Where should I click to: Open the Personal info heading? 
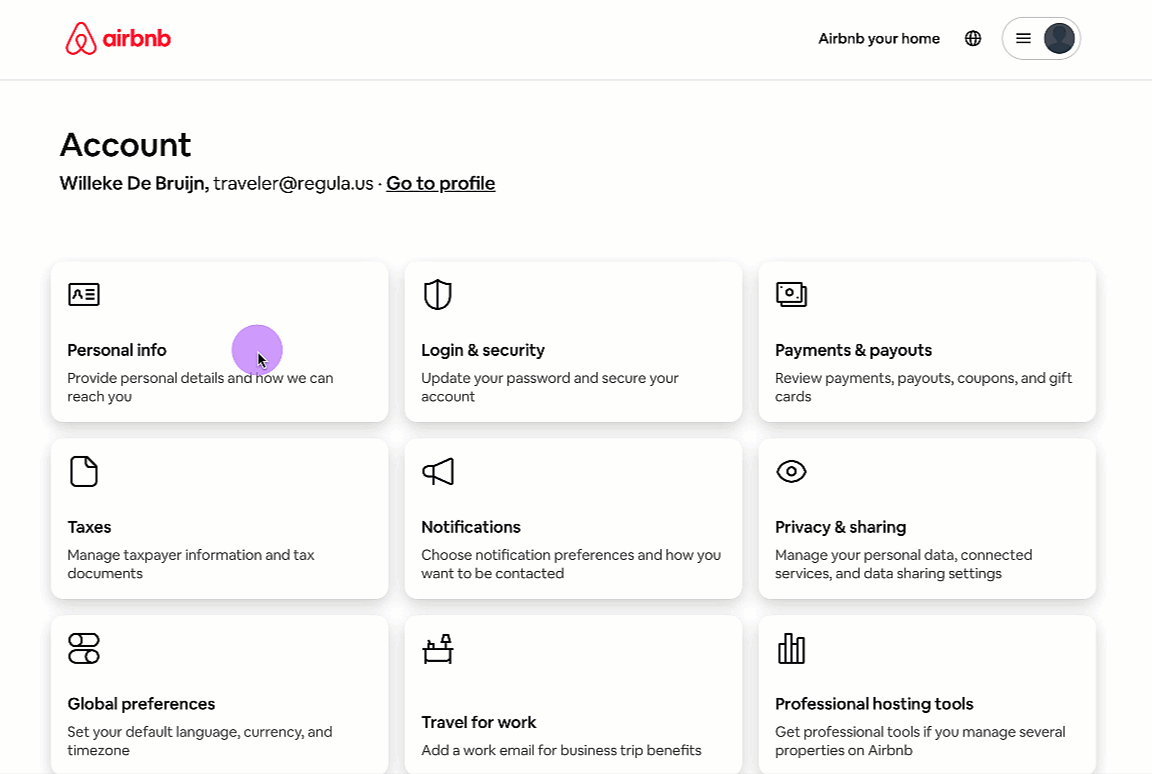[117, 350]
